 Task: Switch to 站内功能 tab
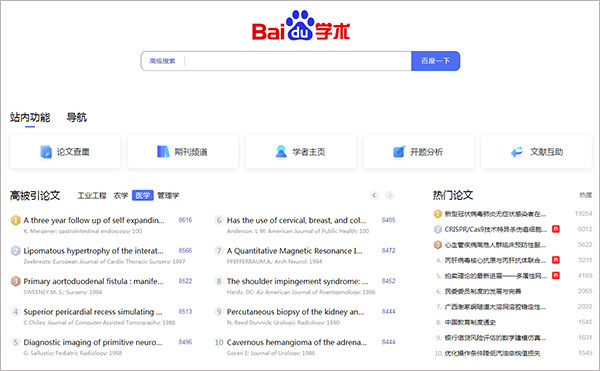[x=30, y=117]
